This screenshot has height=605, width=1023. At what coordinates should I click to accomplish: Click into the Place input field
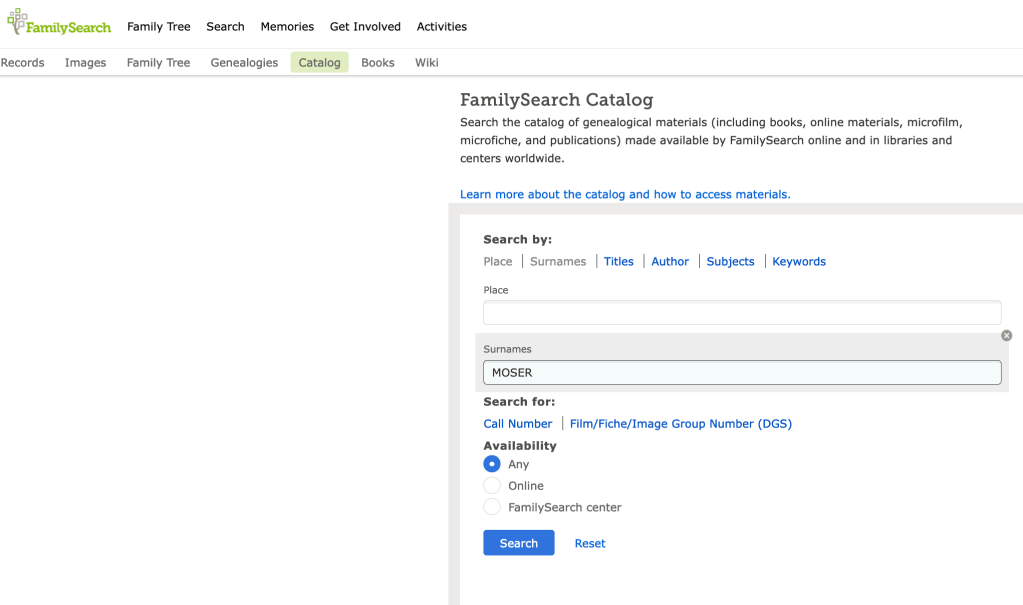coord(741,313)
